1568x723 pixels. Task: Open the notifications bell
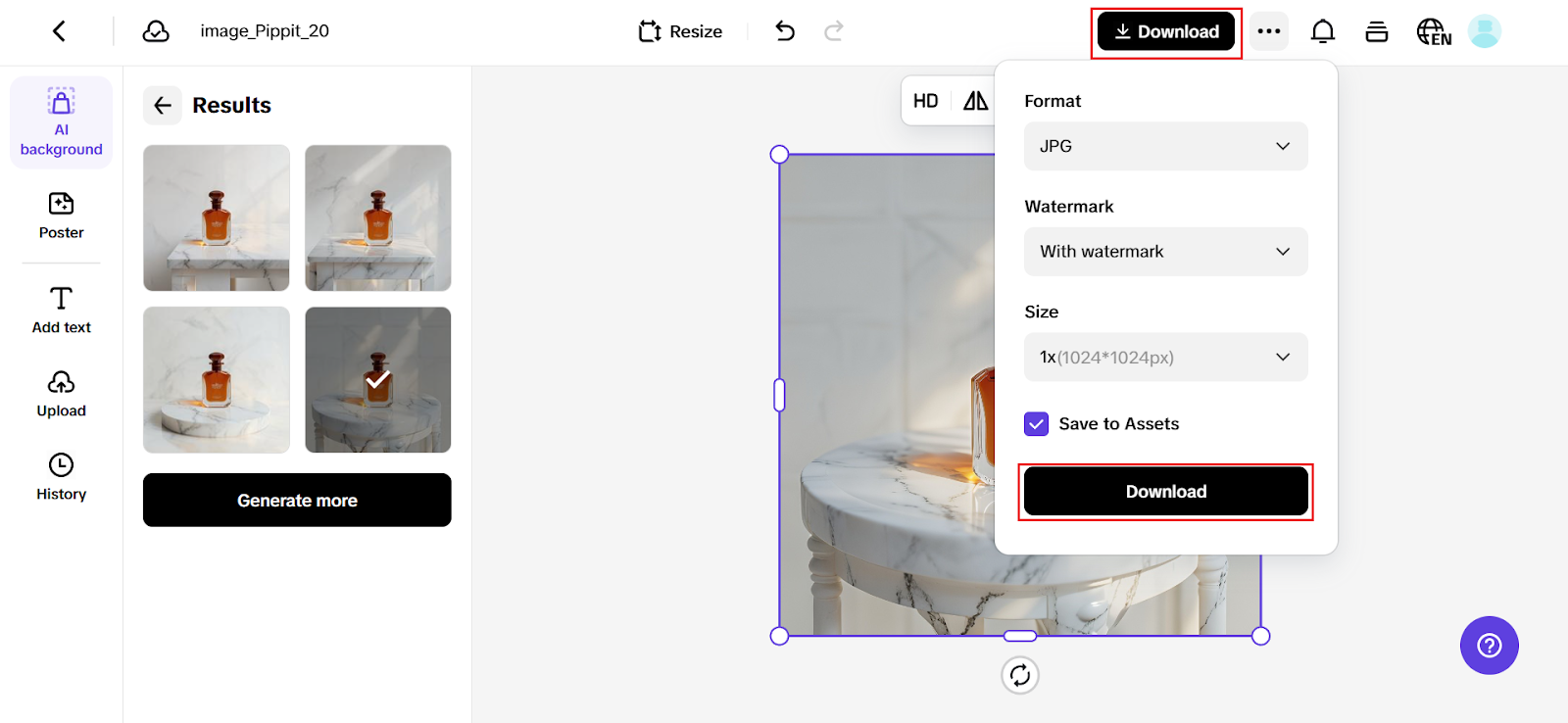tap(1323, 31)
